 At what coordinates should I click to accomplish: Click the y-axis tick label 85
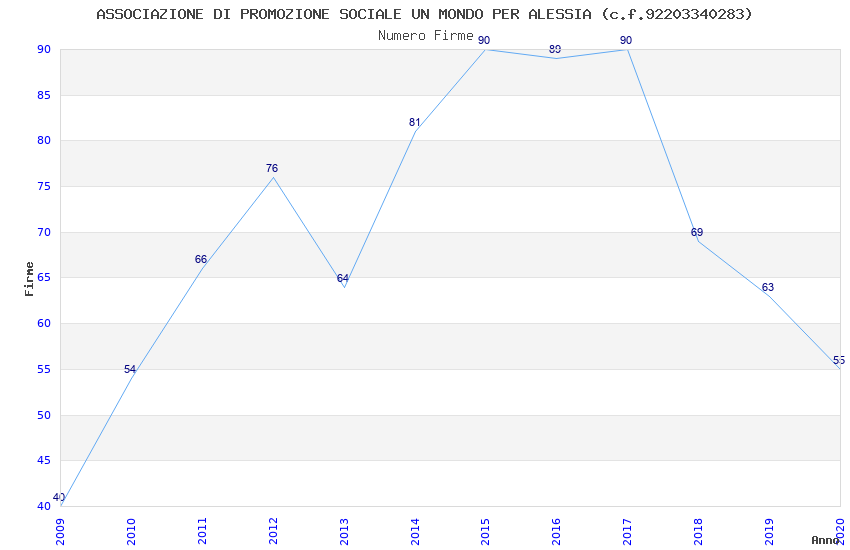(x=44, y=95)
